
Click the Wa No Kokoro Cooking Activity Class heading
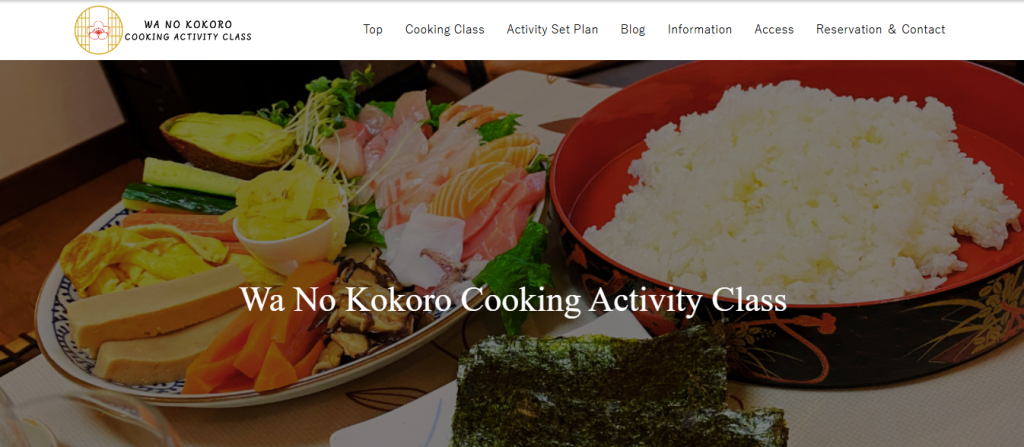click(x=513, y=299)
